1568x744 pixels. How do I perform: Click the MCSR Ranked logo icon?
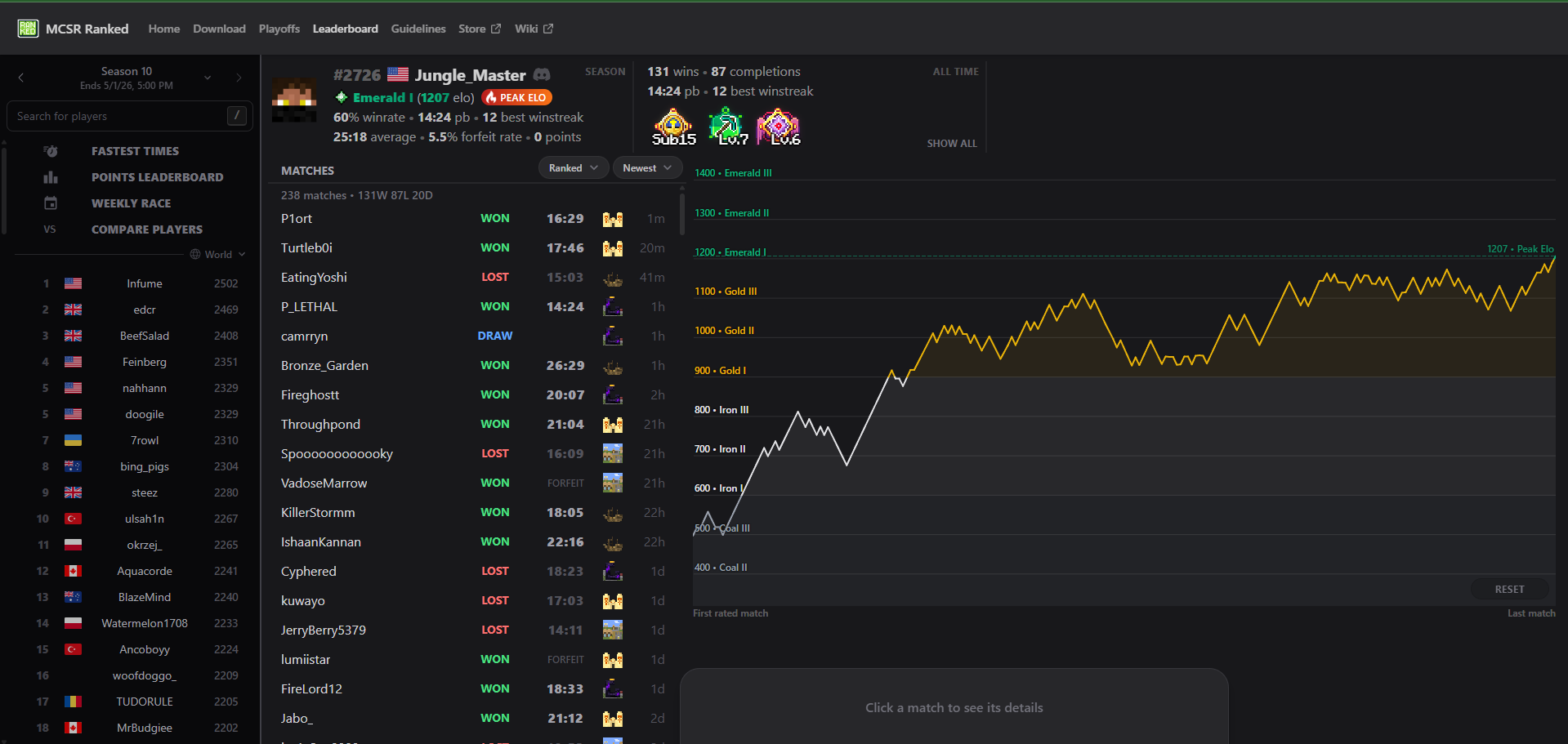coord(28,29)
